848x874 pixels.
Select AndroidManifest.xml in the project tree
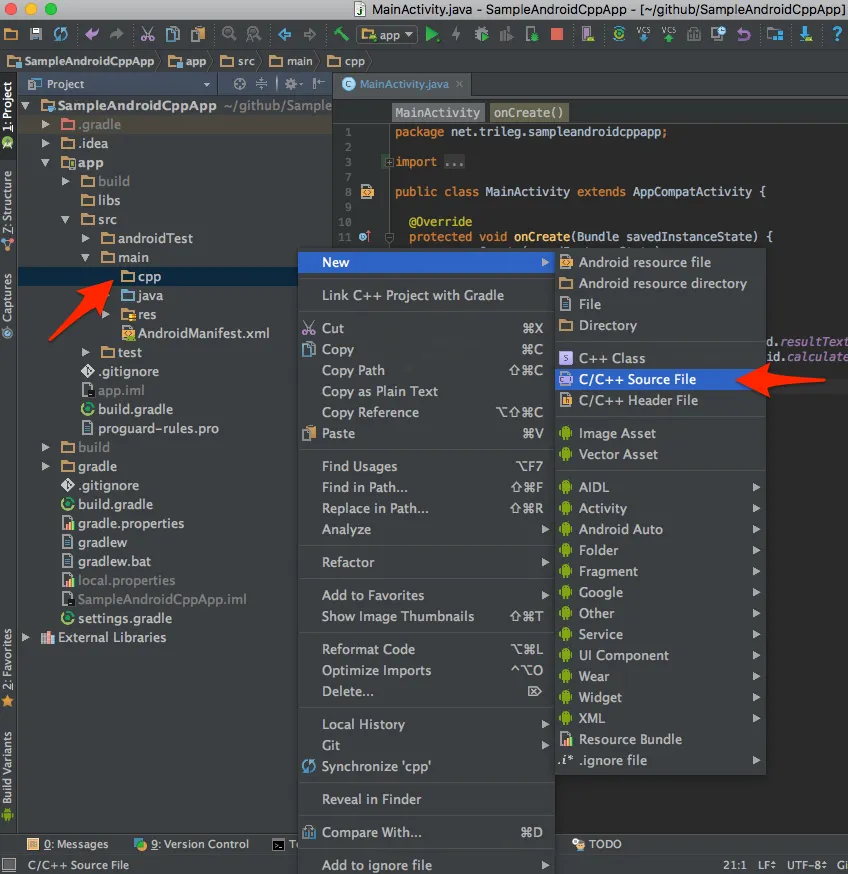(x=203, y=333)
